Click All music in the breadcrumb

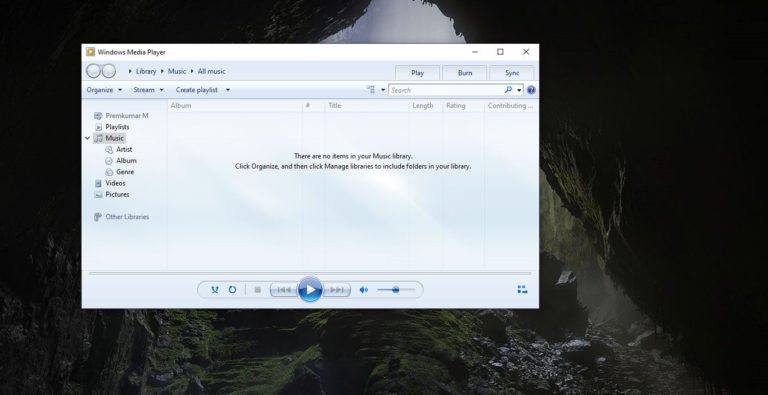coord(212,71)
